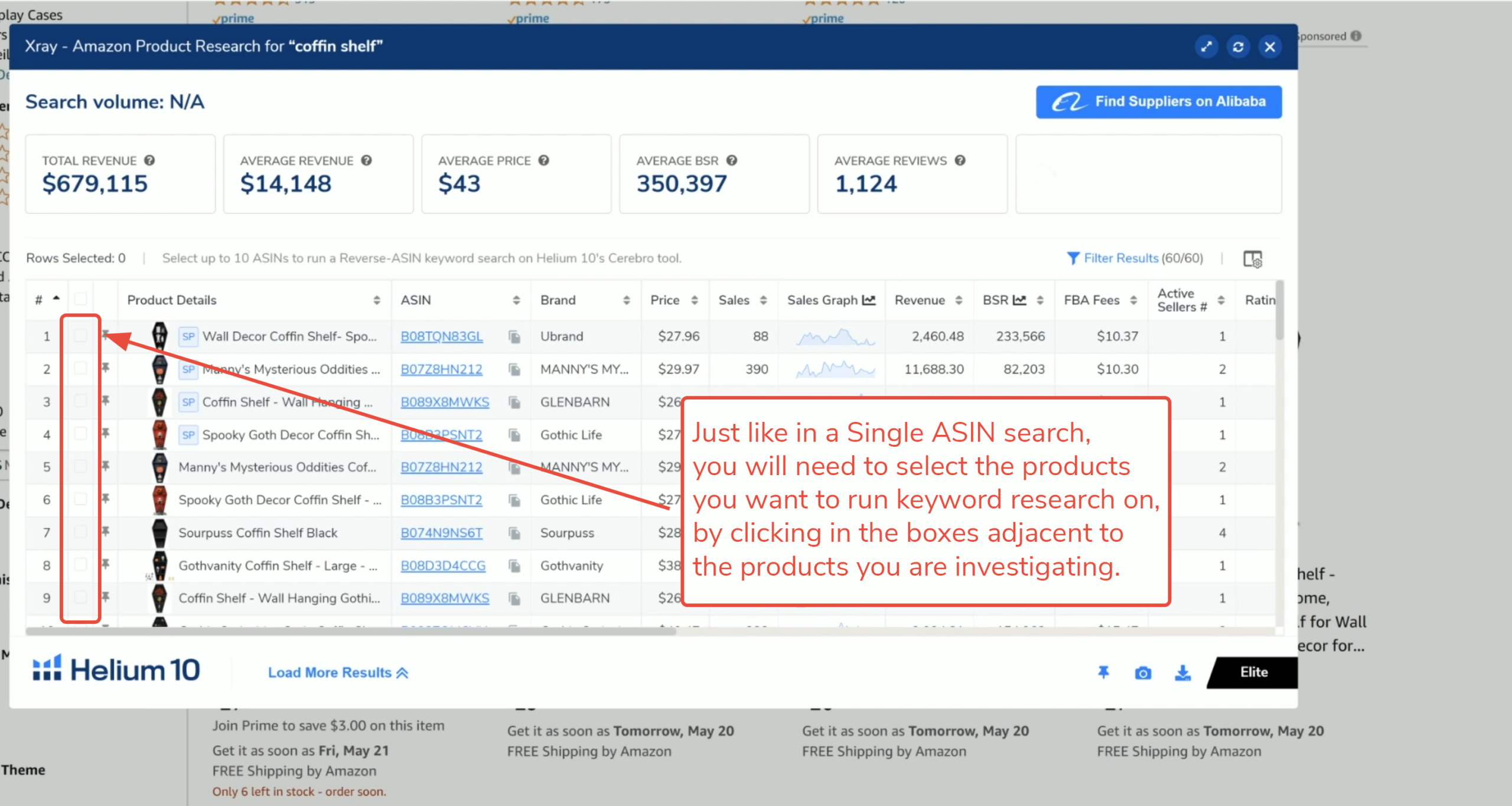
Task: Sort by the Brand column arrows
Action: (626, 300)
